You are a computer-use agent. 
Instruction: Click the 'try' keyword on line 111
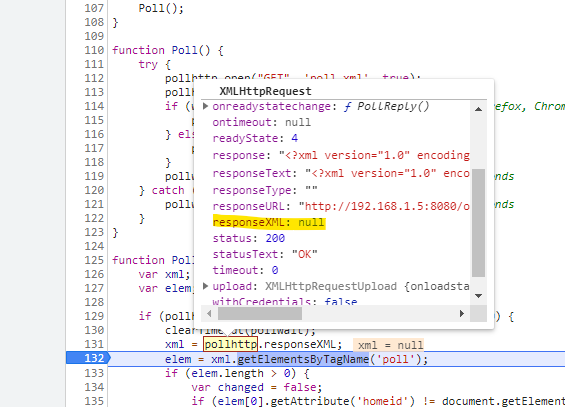[148, 64]
